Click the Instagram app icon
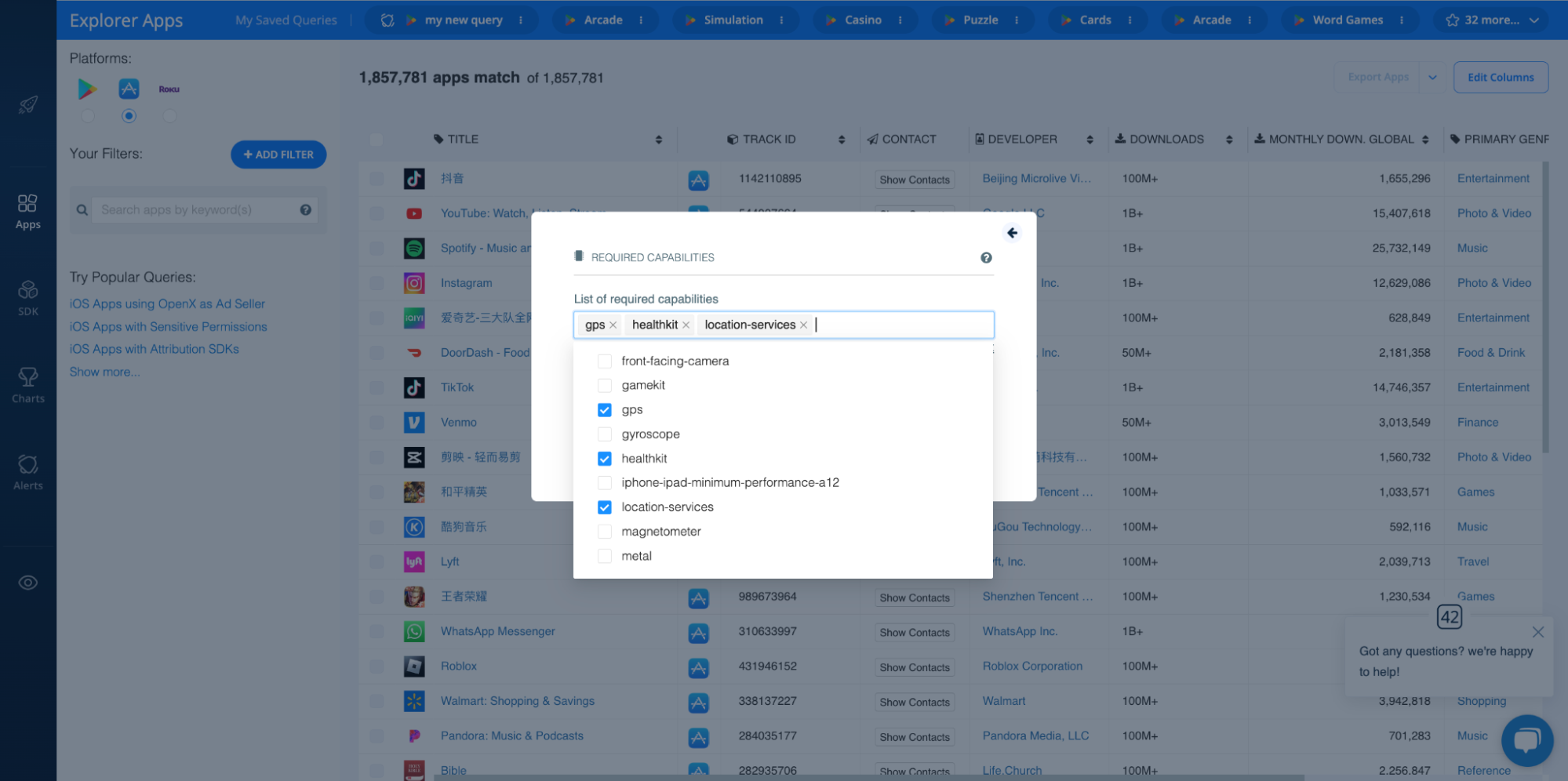This screenshot has width=1568, height=781. click(x=414, y=283)
